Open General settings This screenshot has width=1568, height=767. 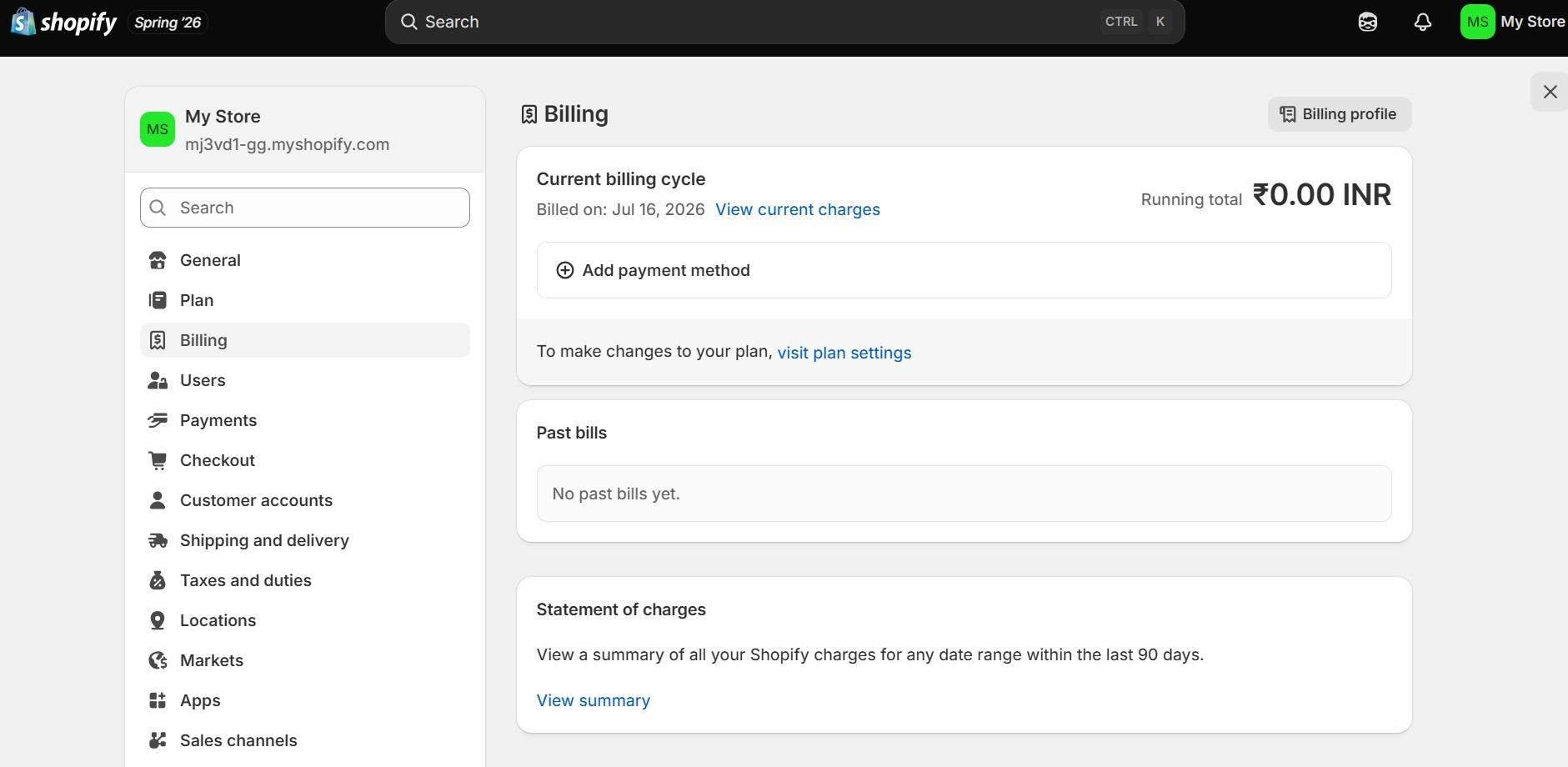click(x=305, y=260)
